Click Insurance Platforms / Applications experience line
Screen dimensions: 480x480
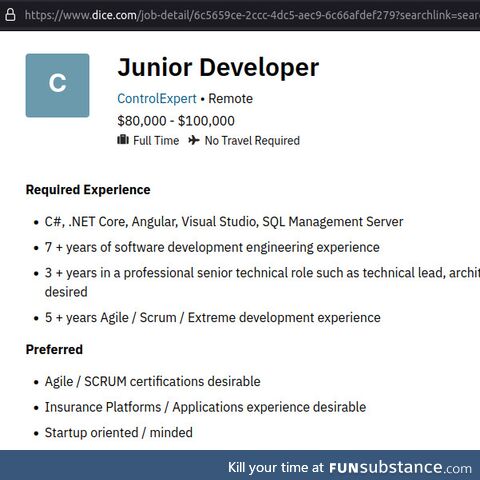coord(205,407)
